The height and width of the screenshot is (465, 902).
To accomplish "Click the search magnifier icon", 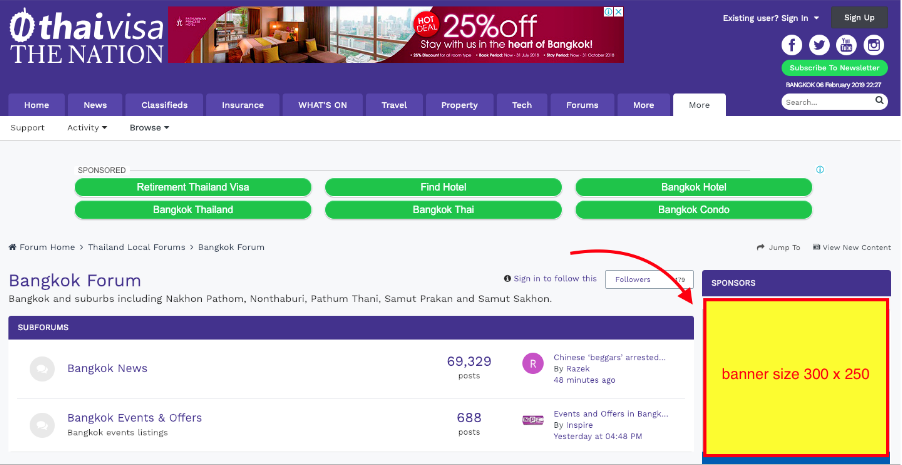I will pyautogui.click(x=880, y=101).
